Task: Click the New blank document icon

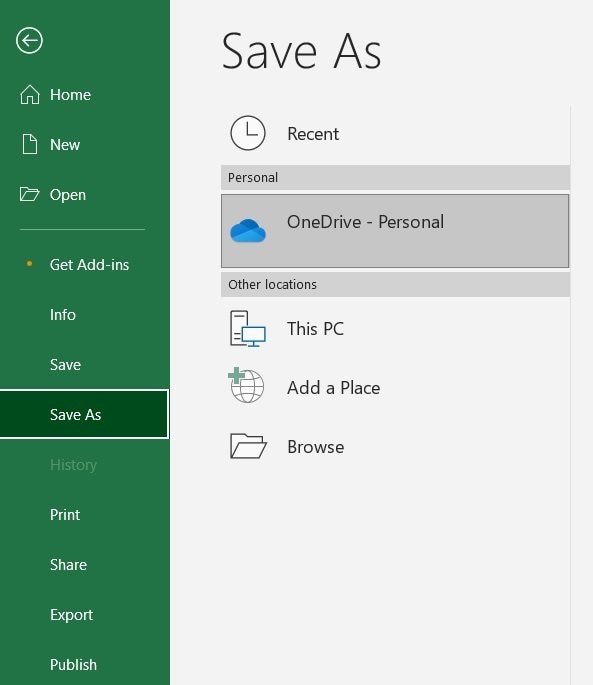Action: pyautogui.click(x=30, y=144)
